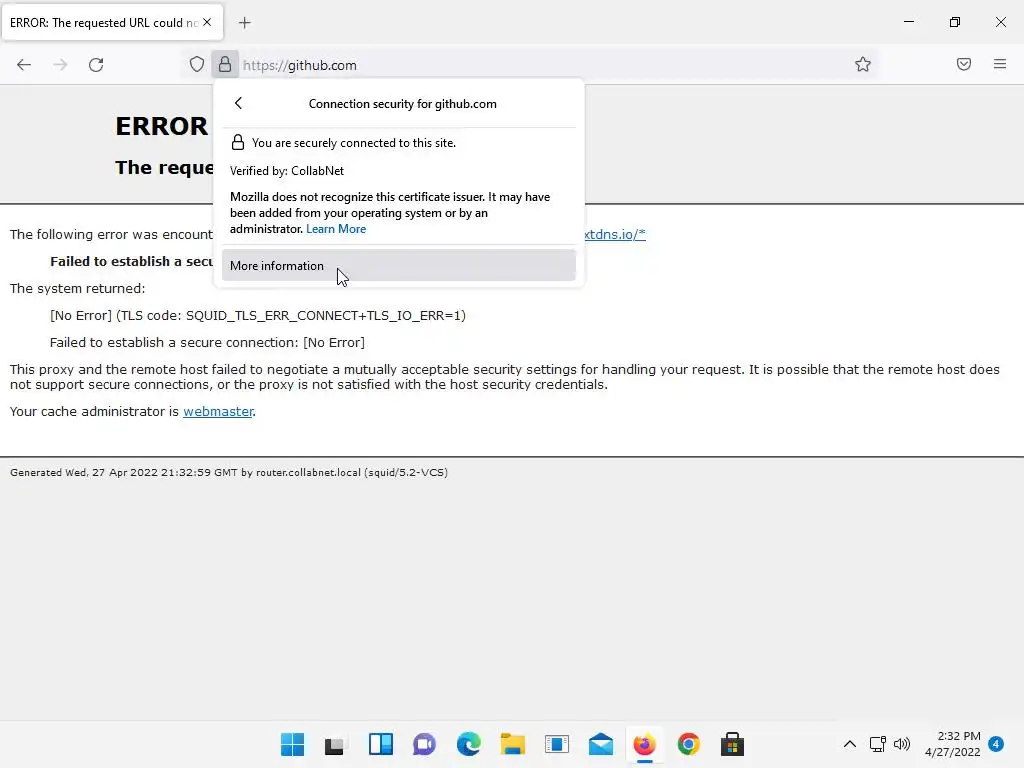
Task: Open Microsoft Store from the taskbar
Action: coord(733,744)
